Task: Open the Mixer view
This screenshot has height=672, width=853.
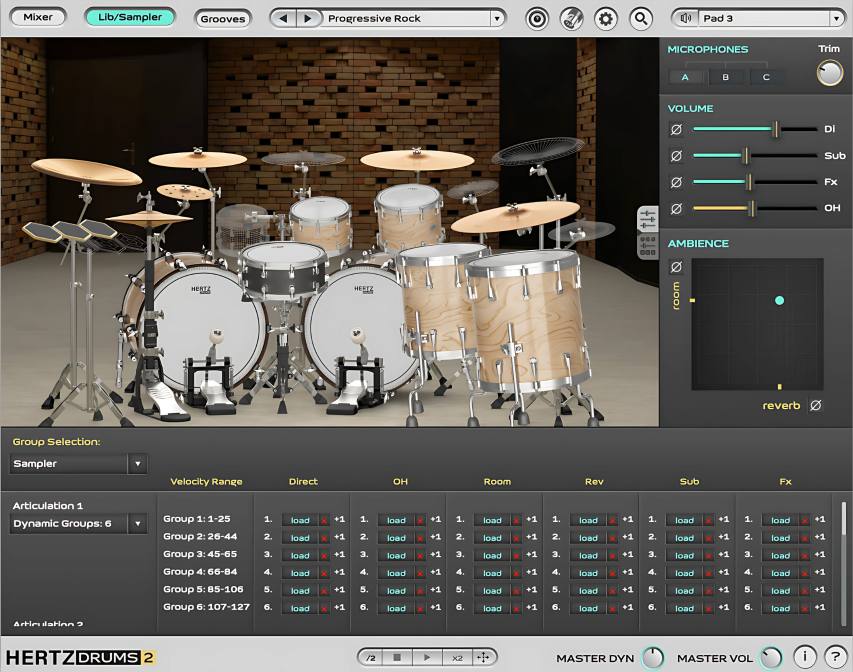Action: [37, 16]
